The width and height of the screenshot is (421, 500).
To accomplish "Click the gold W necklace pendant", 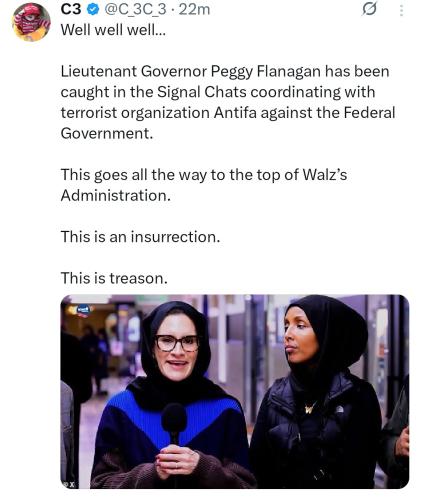I will click(310, 408).
